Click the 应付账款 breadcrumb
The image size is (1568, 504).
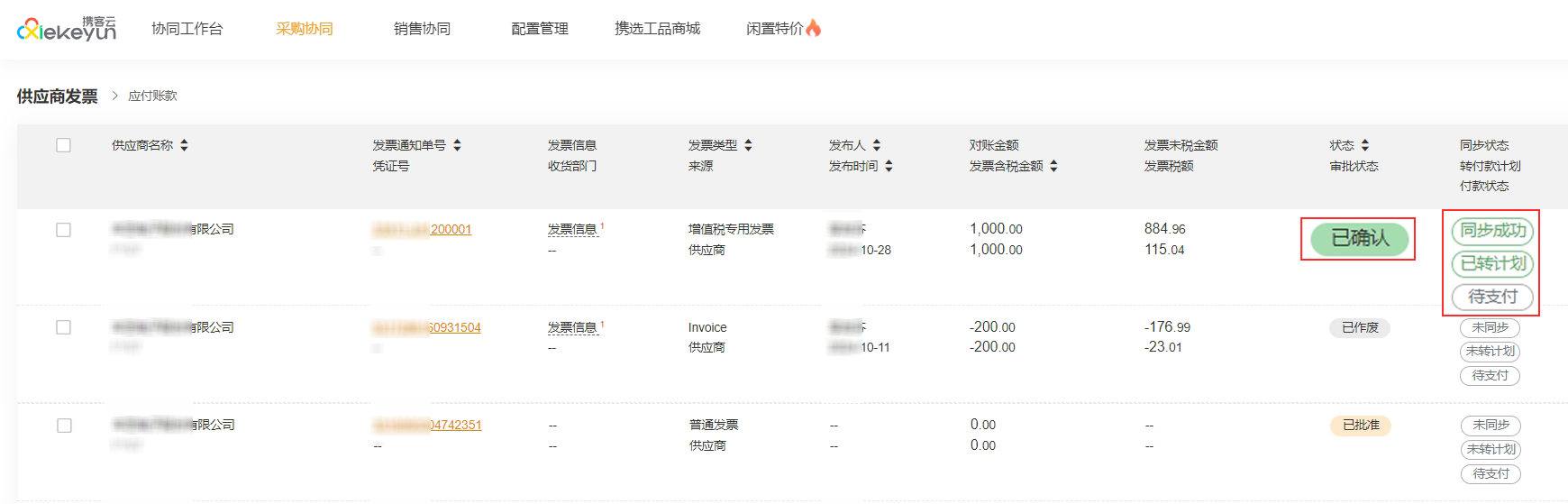coord(152,96)
